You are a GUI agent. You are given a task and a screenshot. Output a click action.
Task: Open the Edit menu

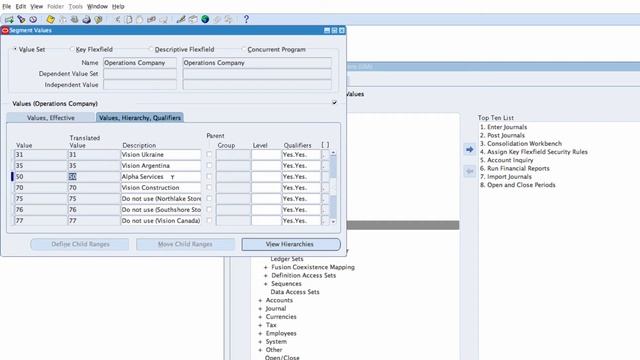click(x=21, y=7)
